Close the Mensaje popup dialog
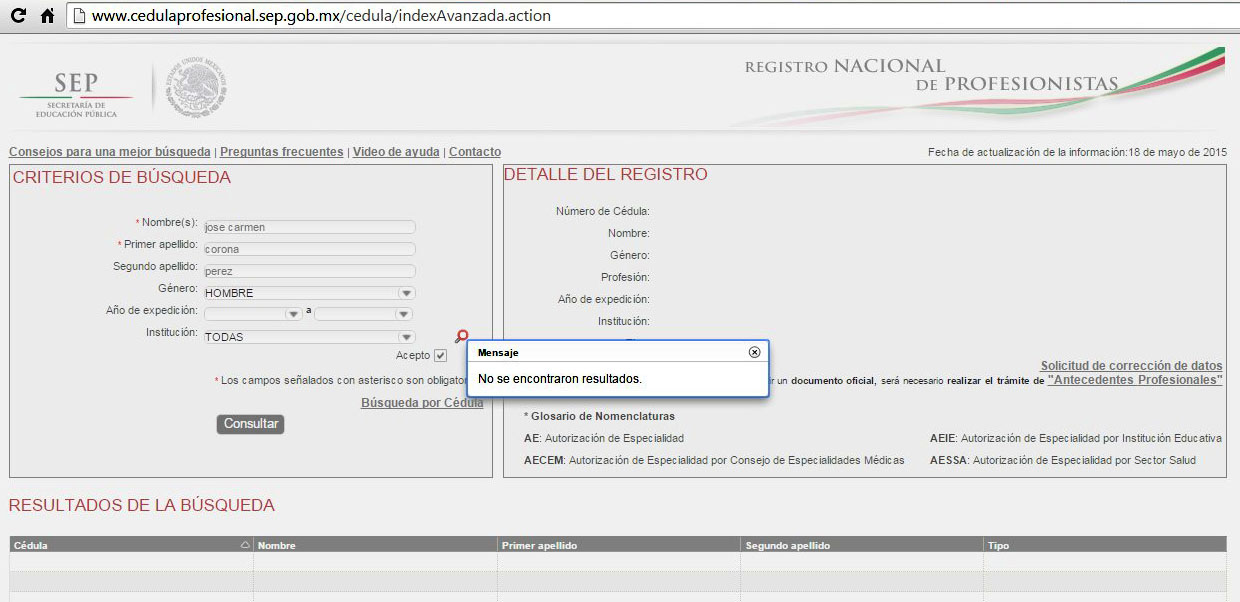The width and height of the screenshot is (1240, 602). click(x=754, y=352)
